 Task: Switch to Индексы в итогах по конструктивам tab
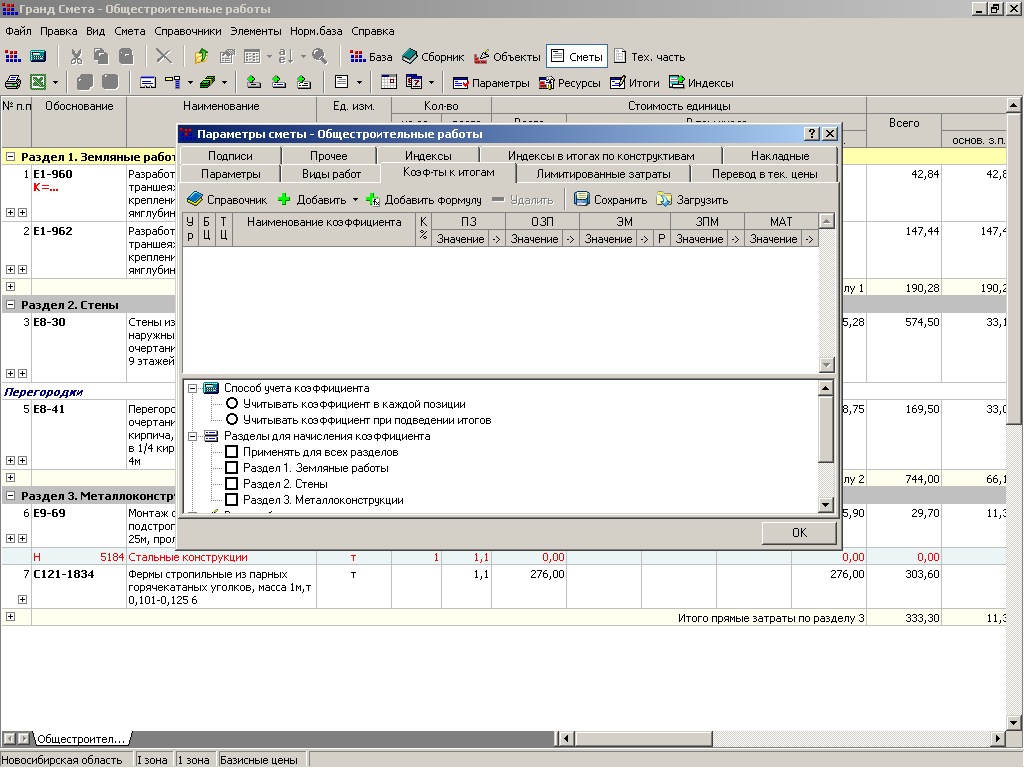pyautogui.click(x=601, y=156)
